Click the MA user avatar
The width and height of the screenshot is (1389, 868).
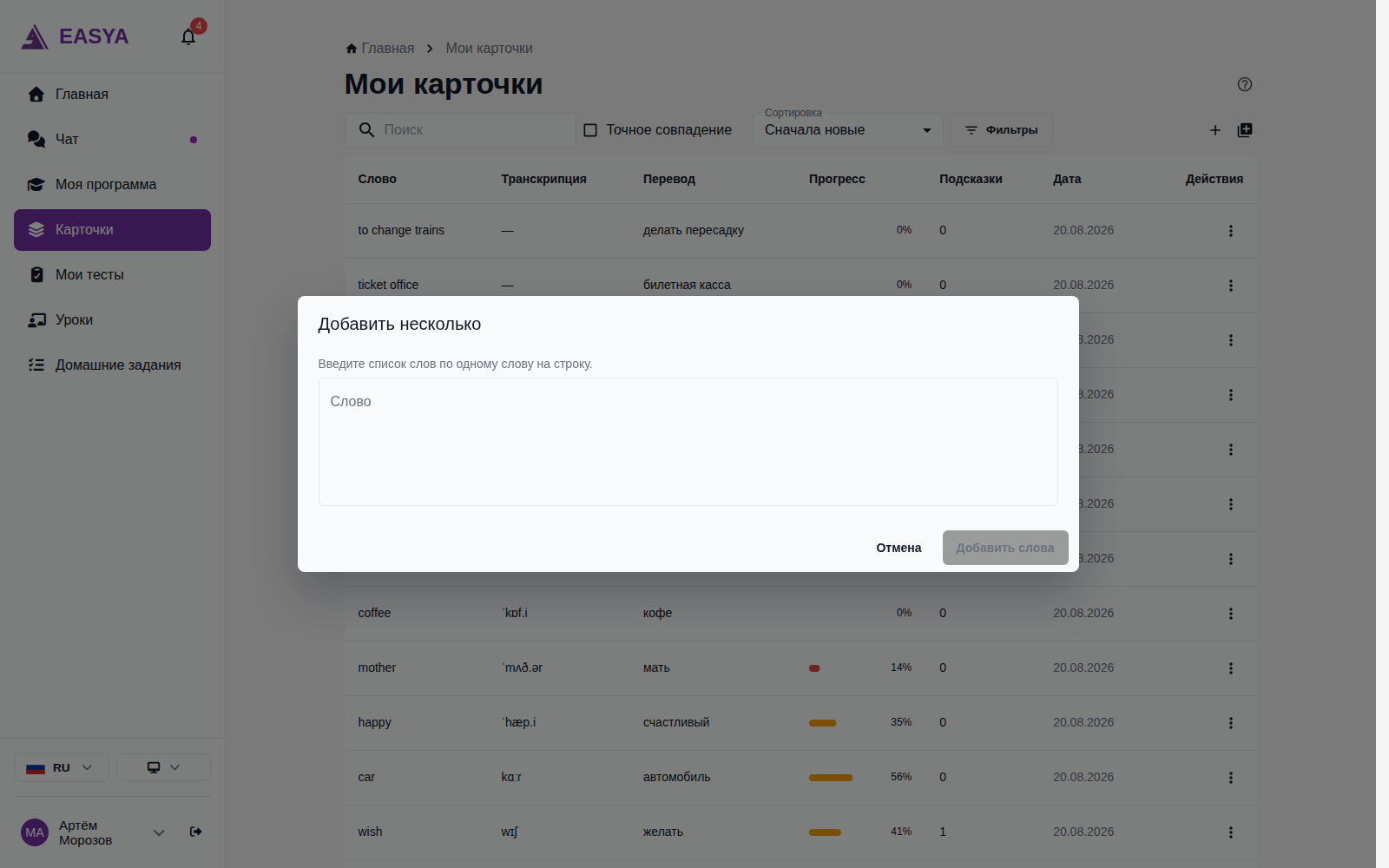tap(35, 832)
